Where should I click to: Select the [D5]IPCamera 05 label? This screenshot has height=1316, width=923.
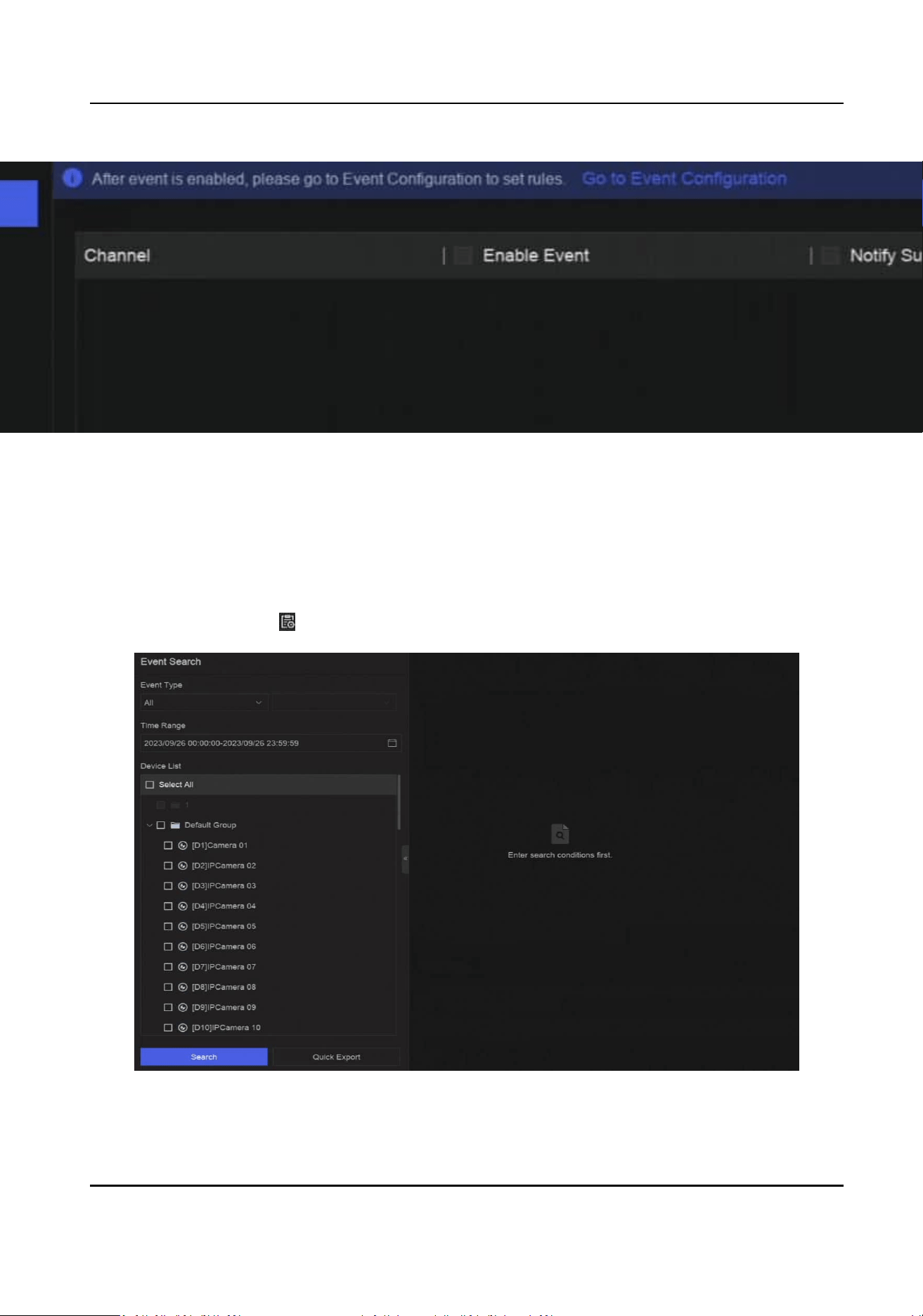(224, 926)
